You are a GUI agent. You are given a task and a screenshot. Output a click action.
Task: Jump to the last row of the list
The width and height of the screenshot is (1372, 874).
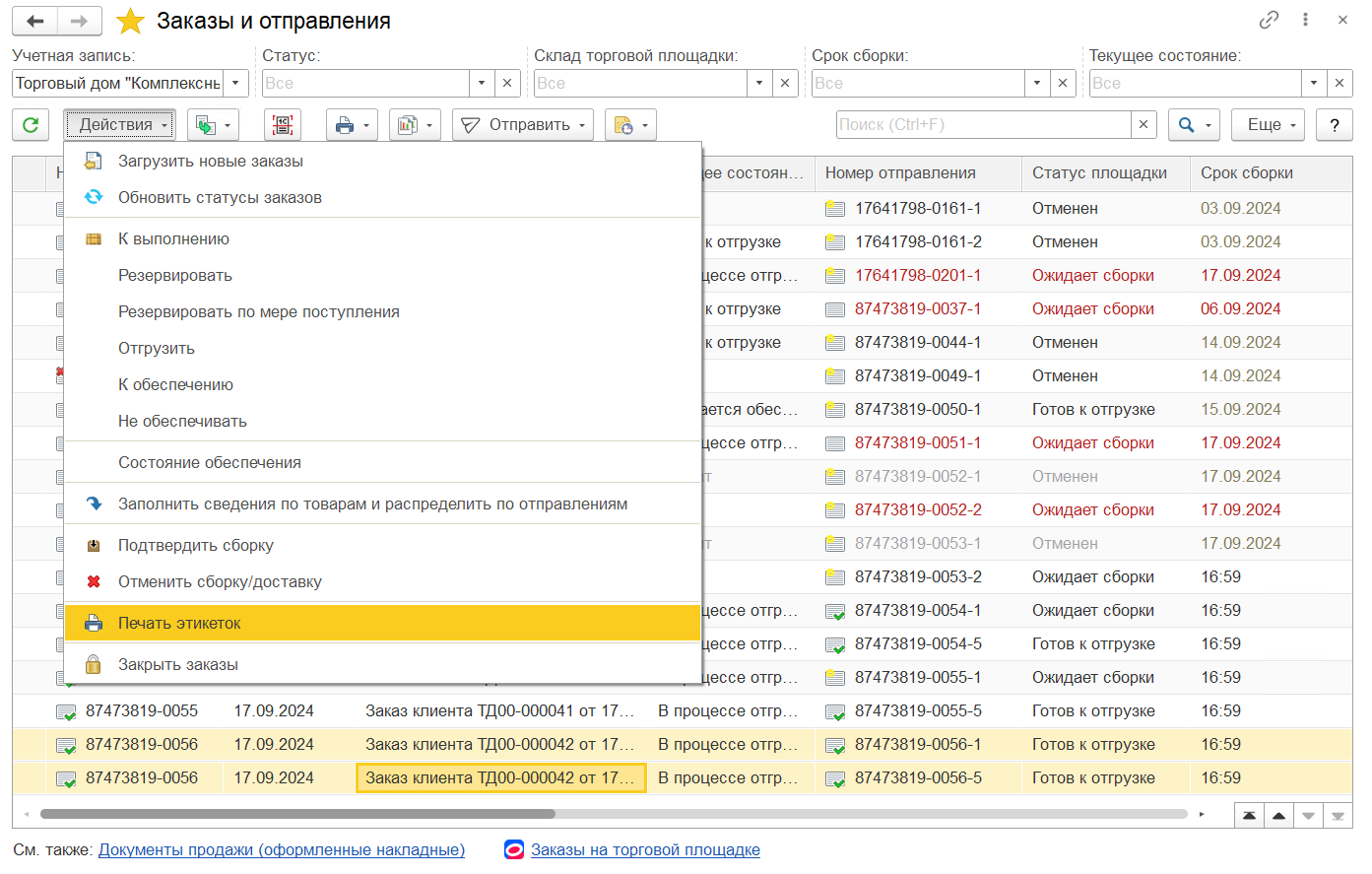[x=1337, y=816]
